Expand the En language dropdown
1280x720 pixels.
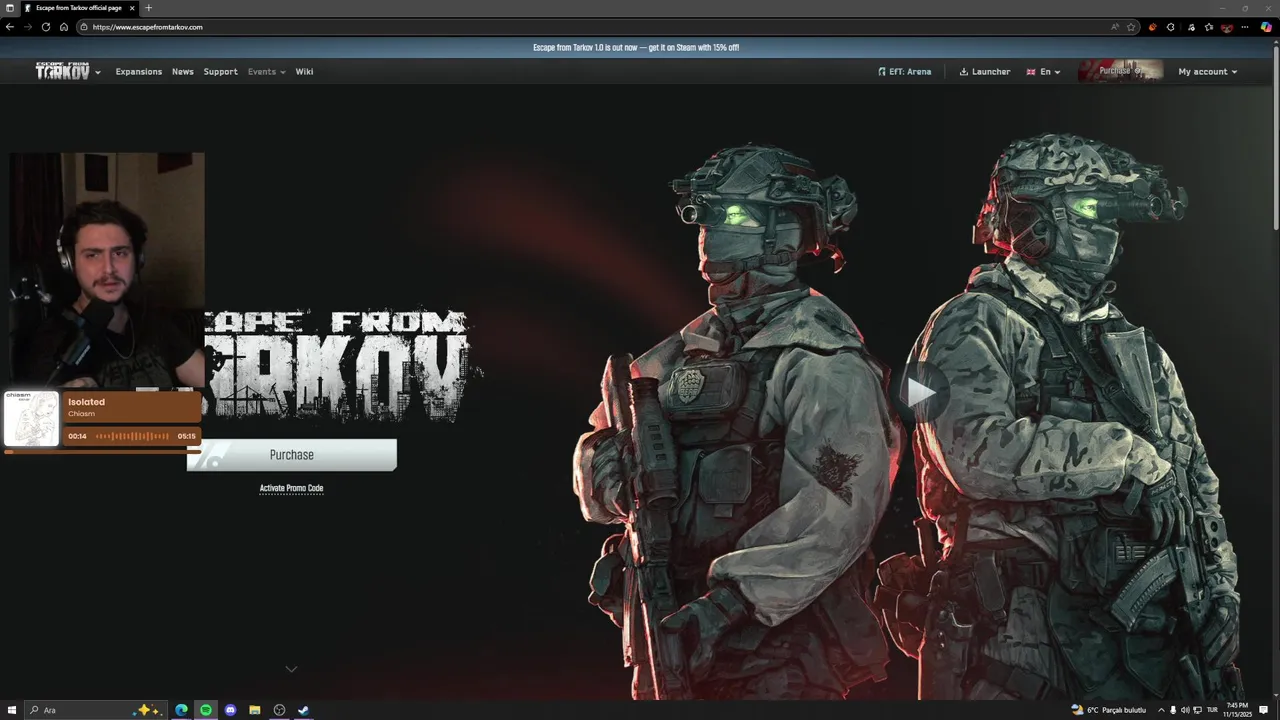coord(1043,72)
